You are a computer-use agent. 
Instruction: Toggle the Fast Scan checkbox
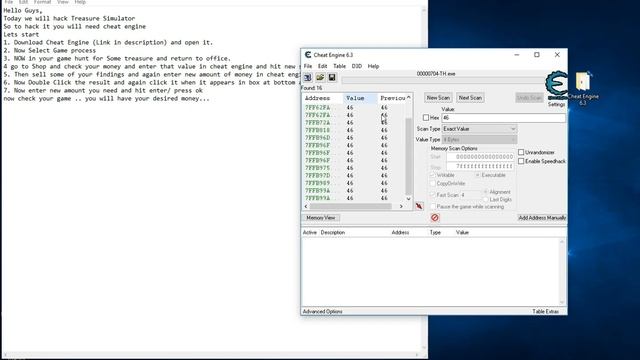pos(433,195)
